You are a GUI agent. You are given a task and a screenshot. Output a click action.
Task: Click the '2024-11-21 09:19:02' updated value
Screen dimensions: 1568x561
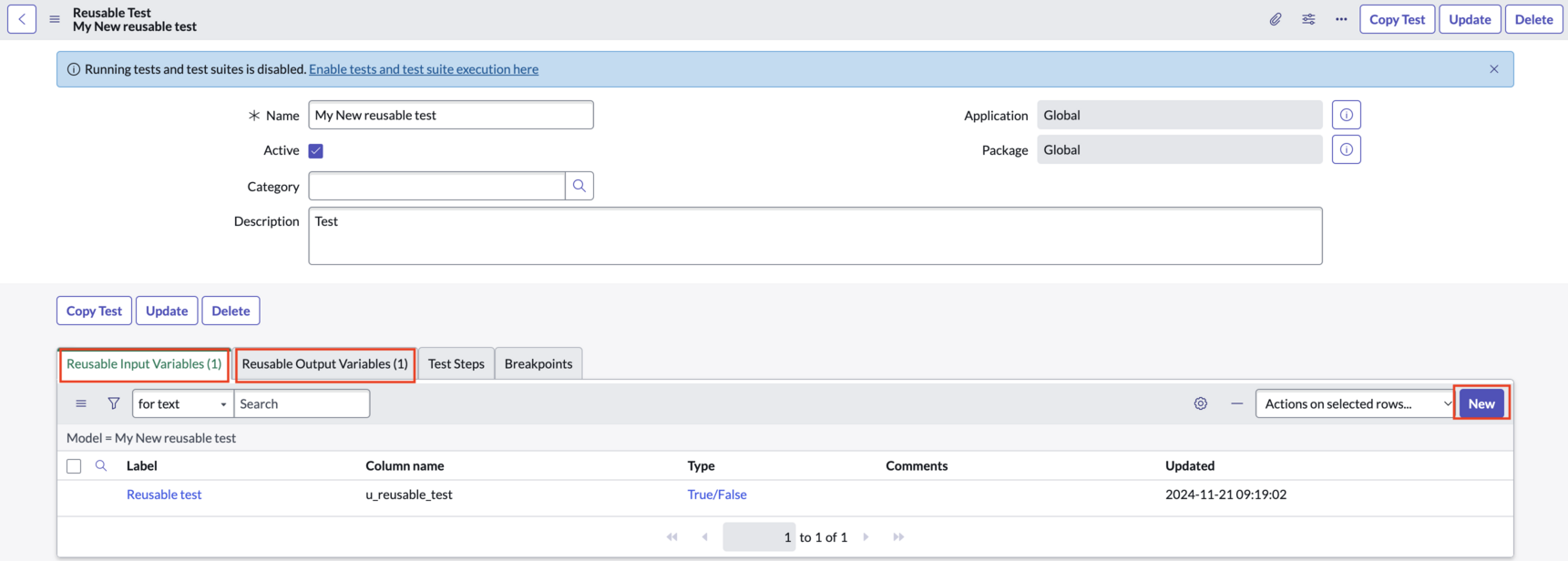[1225, 495]
